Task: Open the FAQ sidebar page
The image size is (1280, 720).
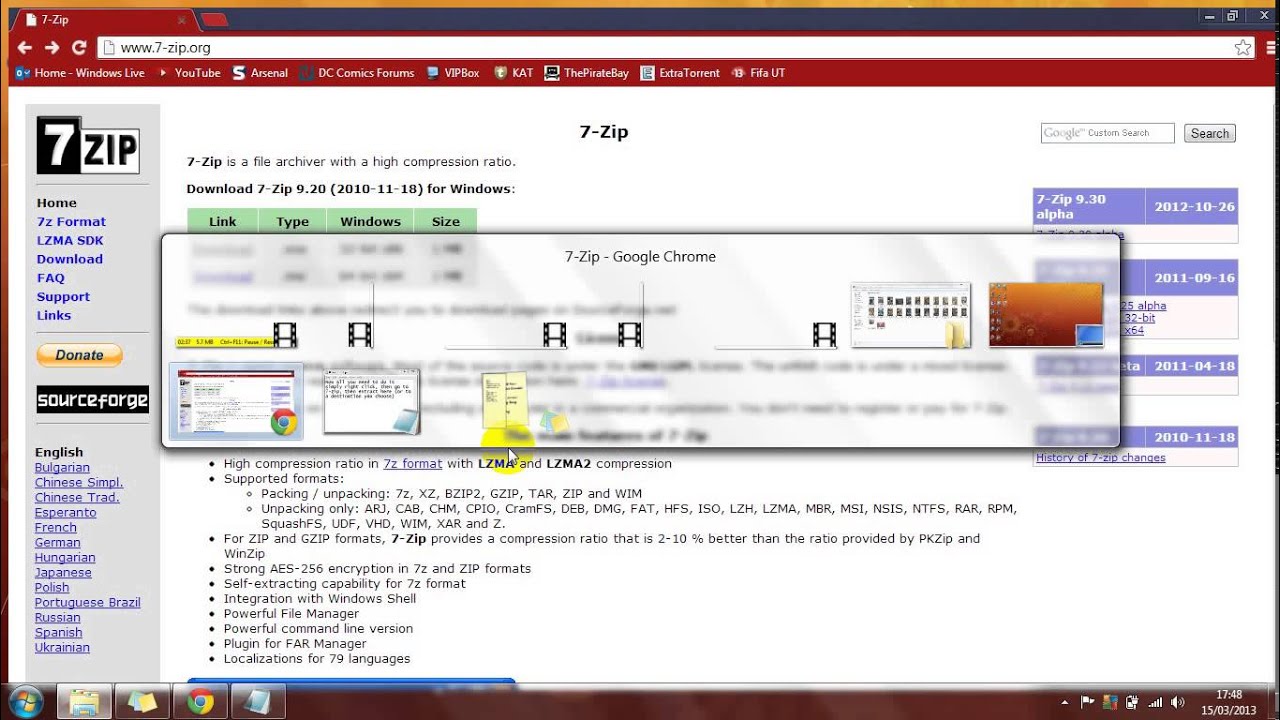Action: 51,278
